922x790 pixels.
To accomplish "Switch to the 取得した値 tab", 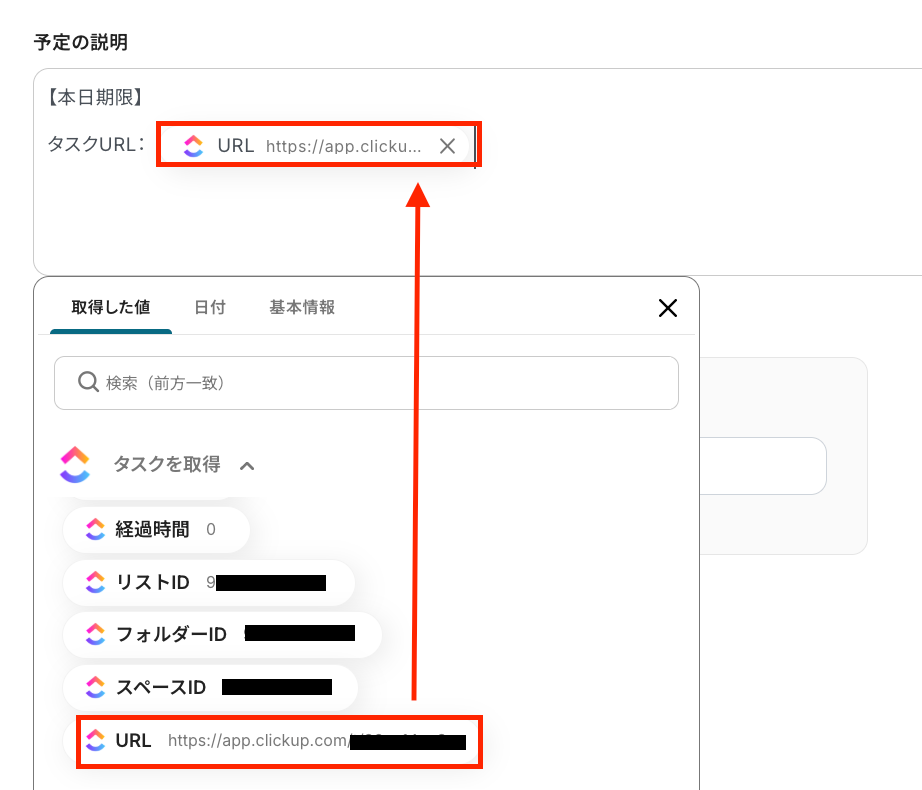I will [x=111, y=307].
